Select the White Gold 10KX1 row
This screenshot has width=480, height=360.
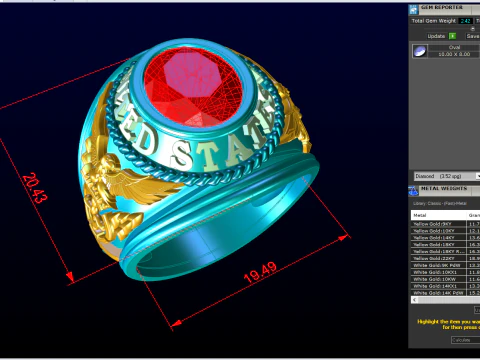(445, 272)
